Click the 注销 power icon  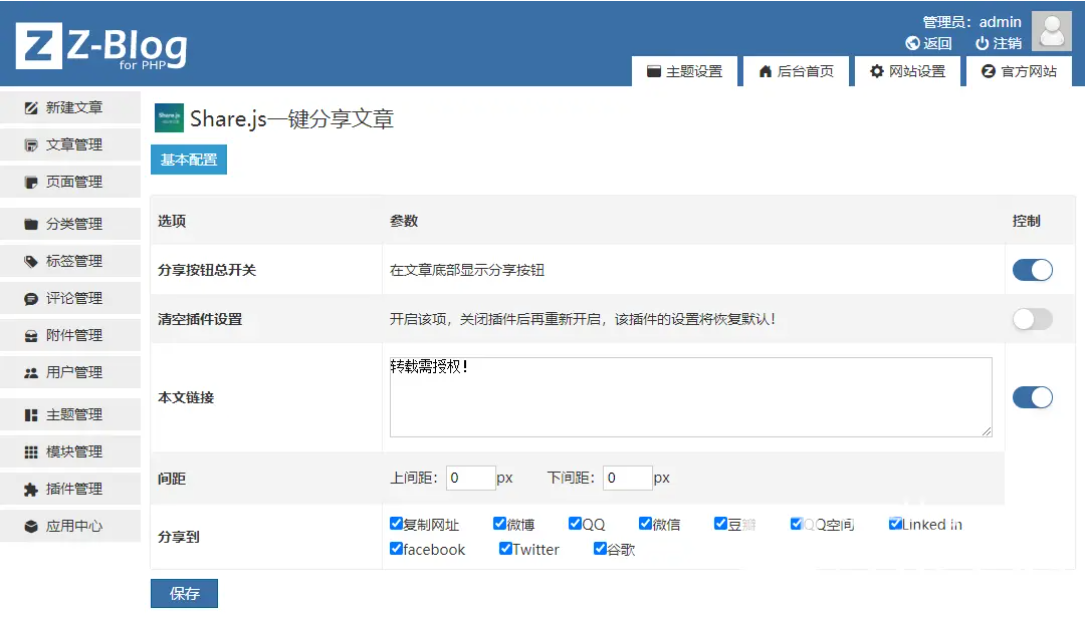981,43
